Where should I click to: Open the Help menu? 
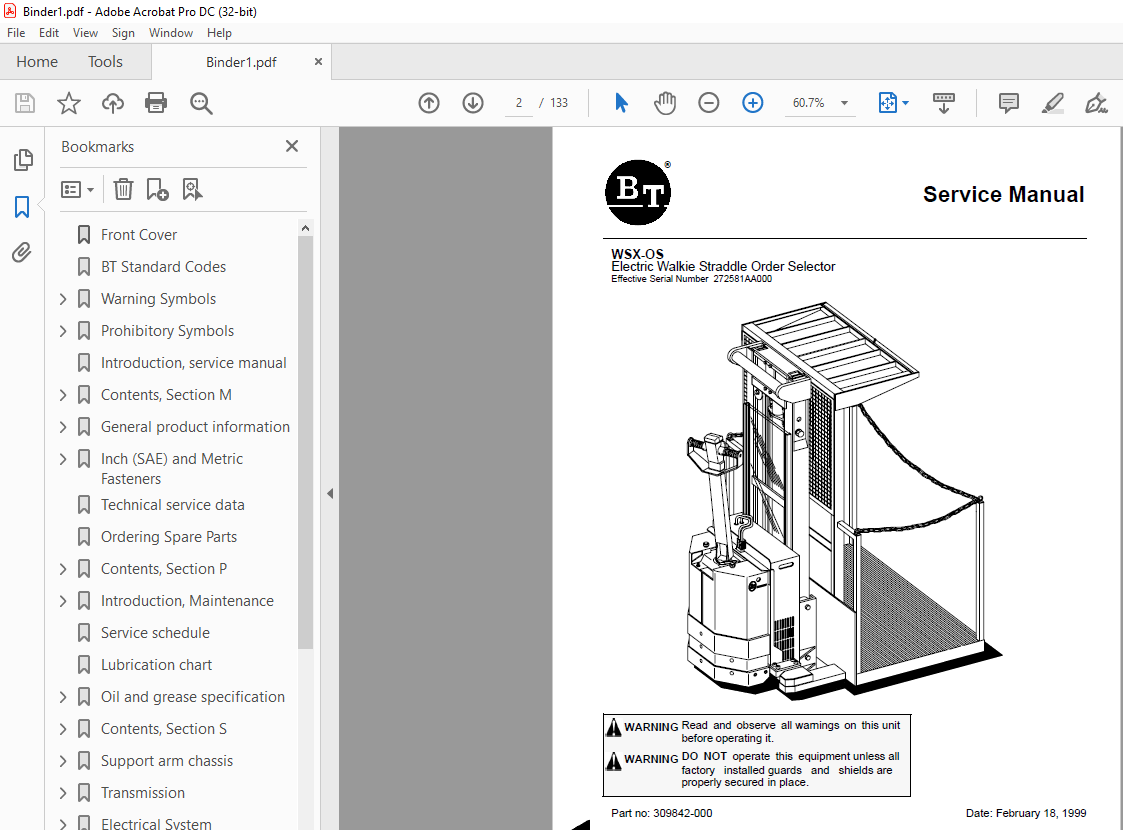pos(219,33)
